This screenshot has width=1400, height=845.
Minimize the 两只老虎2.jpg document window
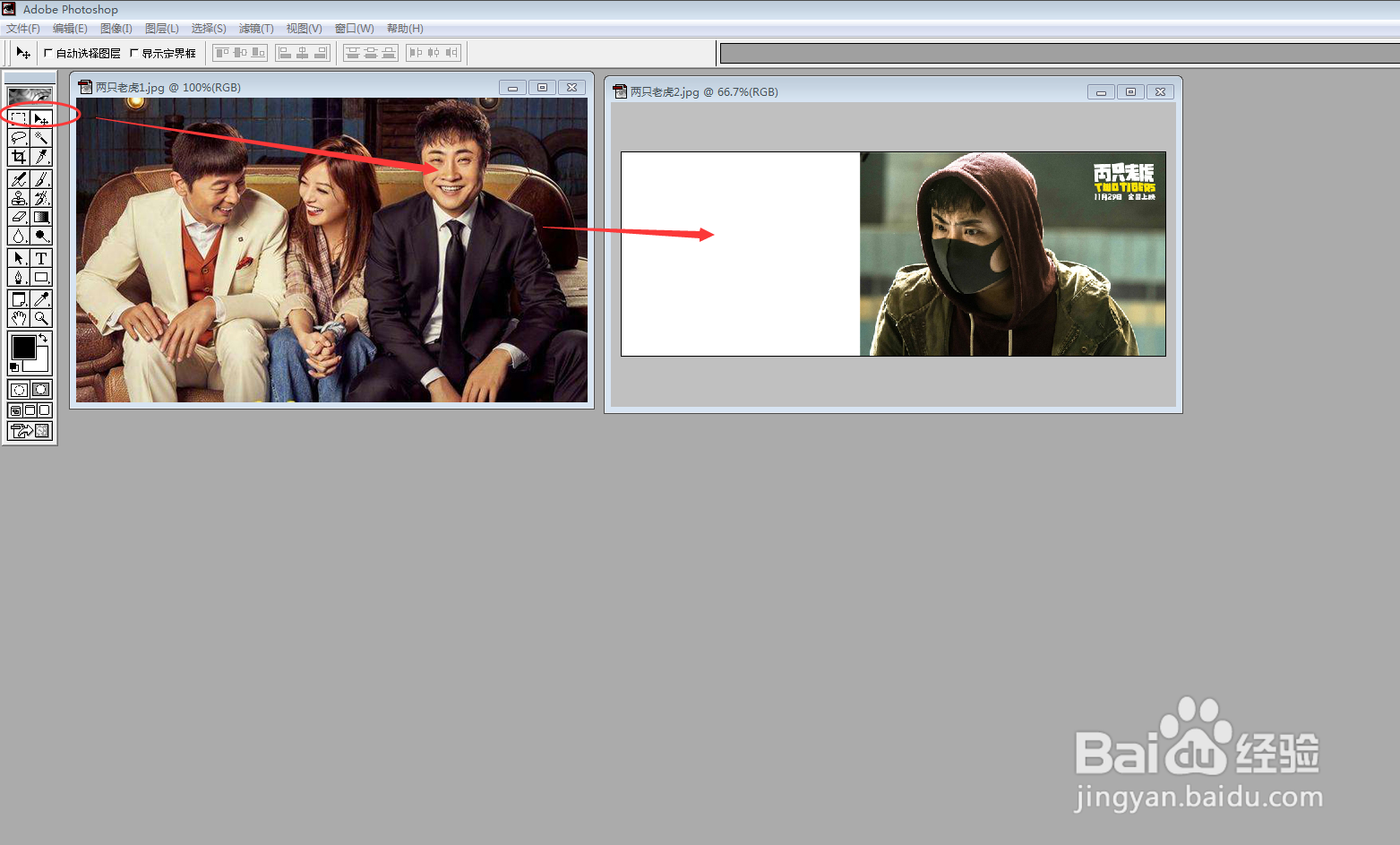click(x=1101, y=92)
